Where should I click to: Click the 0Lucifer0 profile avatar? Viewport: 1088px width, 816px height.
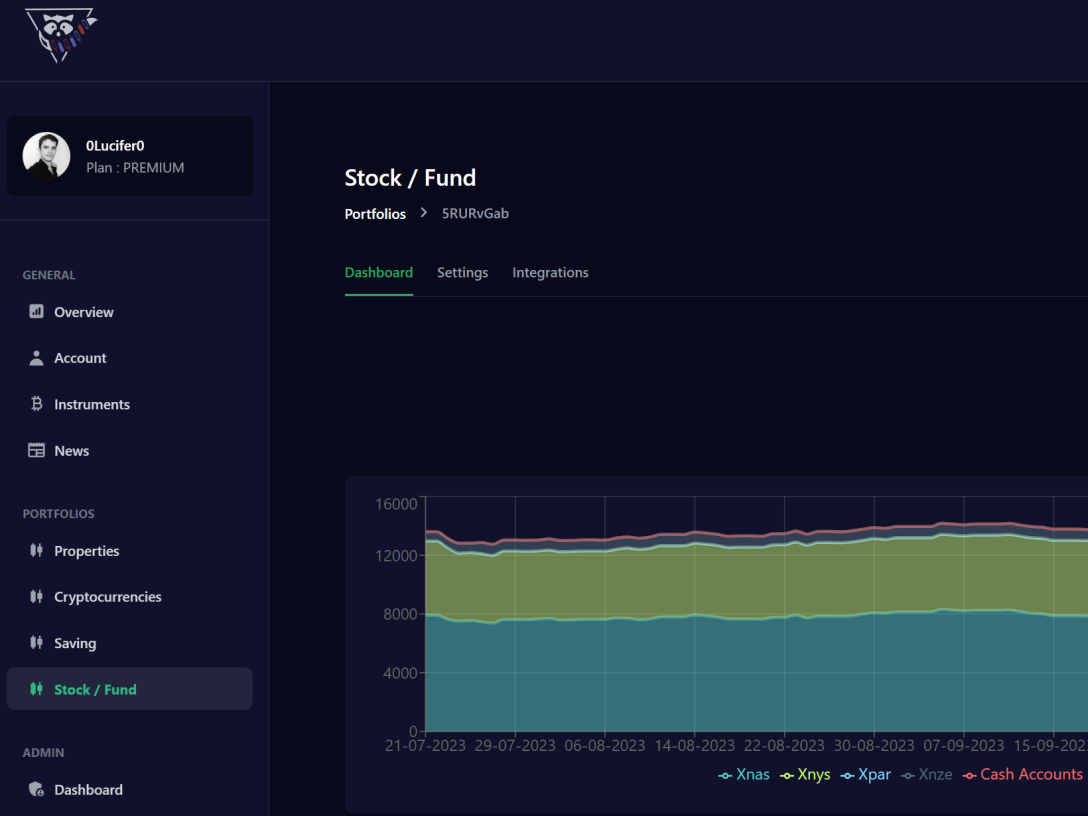47,156
